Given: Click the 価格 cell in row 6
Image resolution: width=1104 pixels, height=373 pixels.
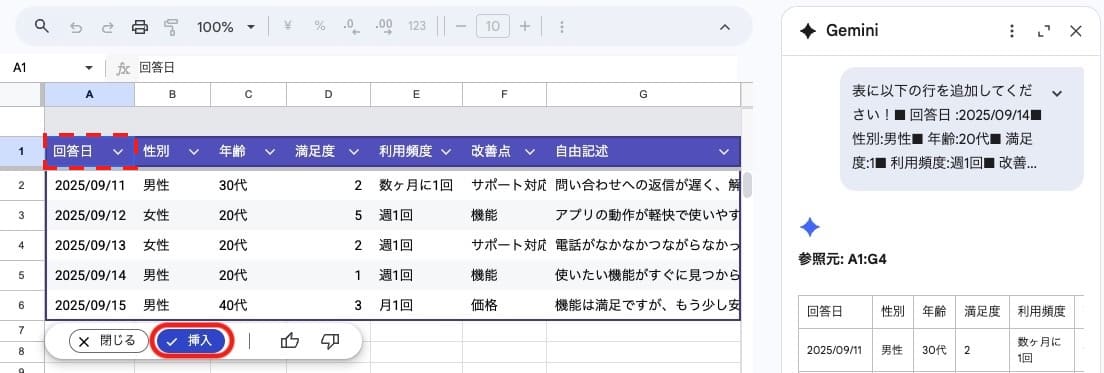Looking at the screenshot, I should point(504,305).
